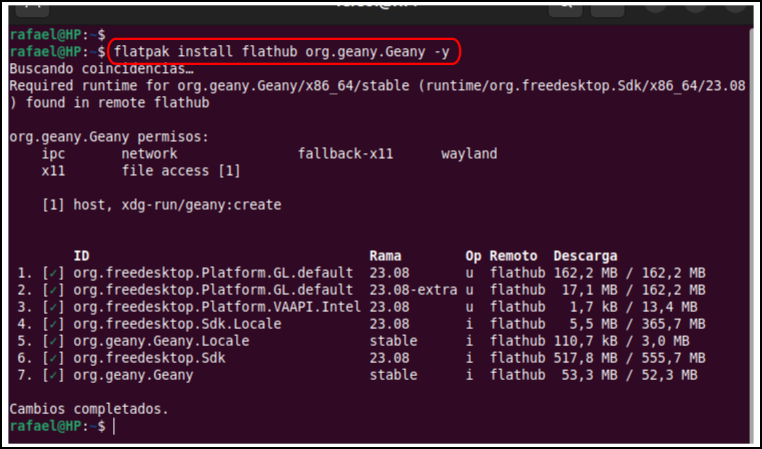The image size is (762, 449).
Task: Click the check mark on row 4
Action: [x=53, y=324]
